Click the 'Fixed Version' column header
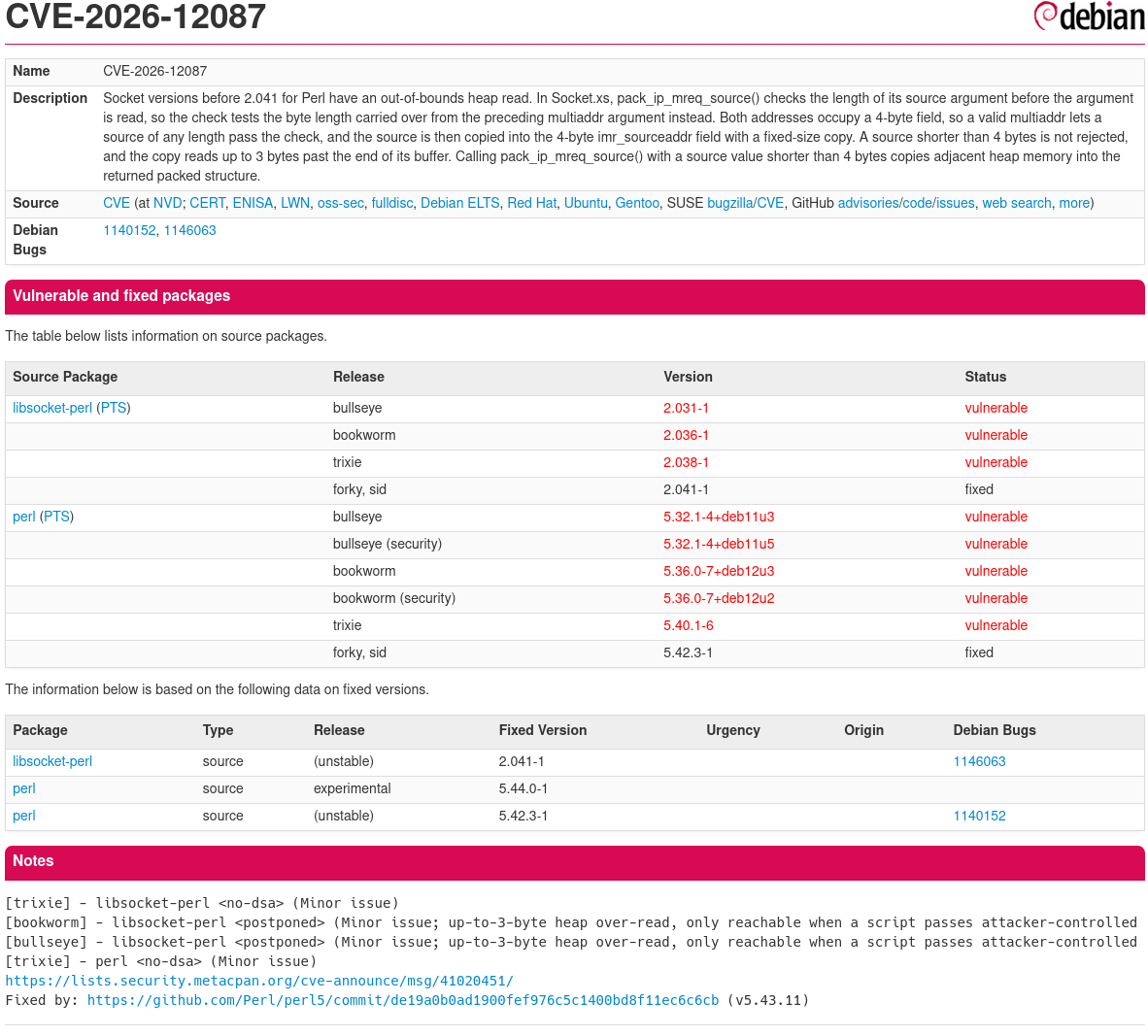 543,730
